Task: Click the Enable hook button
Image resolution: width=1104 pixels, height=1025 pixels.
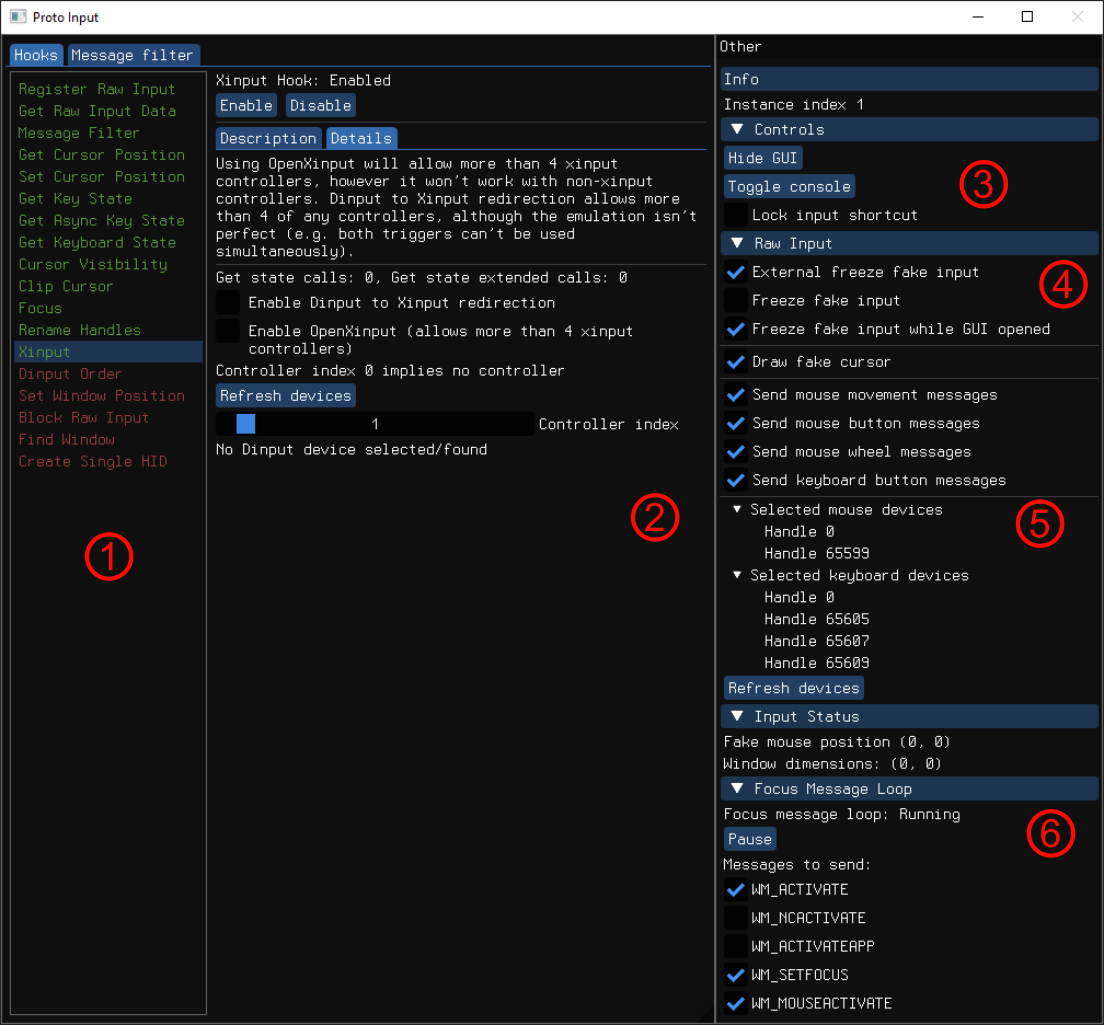Action: point(246,106)
